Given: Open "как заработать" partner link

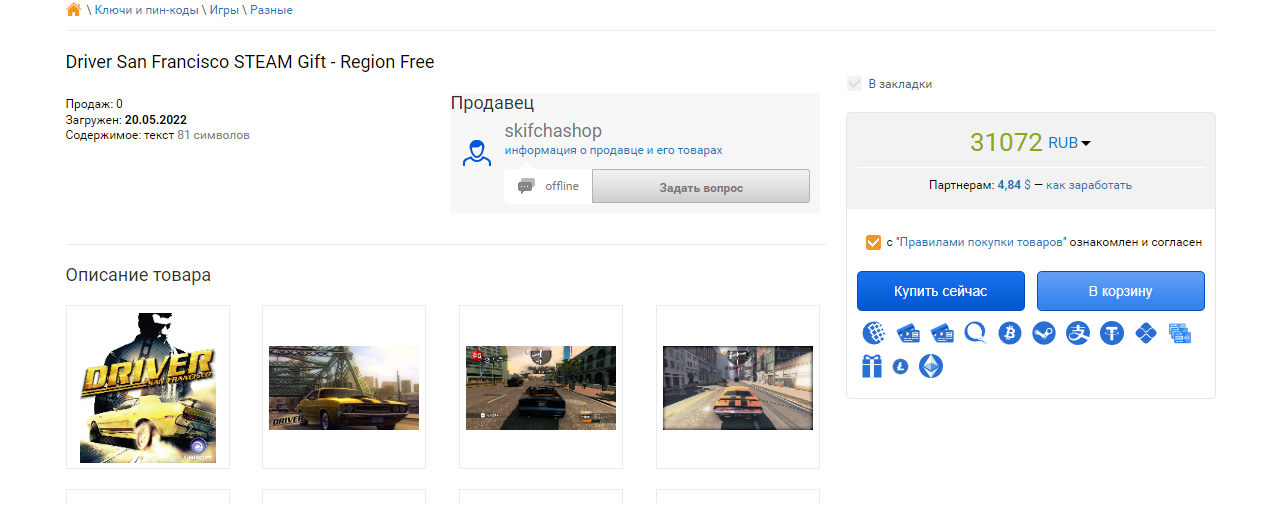Looking at the screenshot, I should (1089, 185).
